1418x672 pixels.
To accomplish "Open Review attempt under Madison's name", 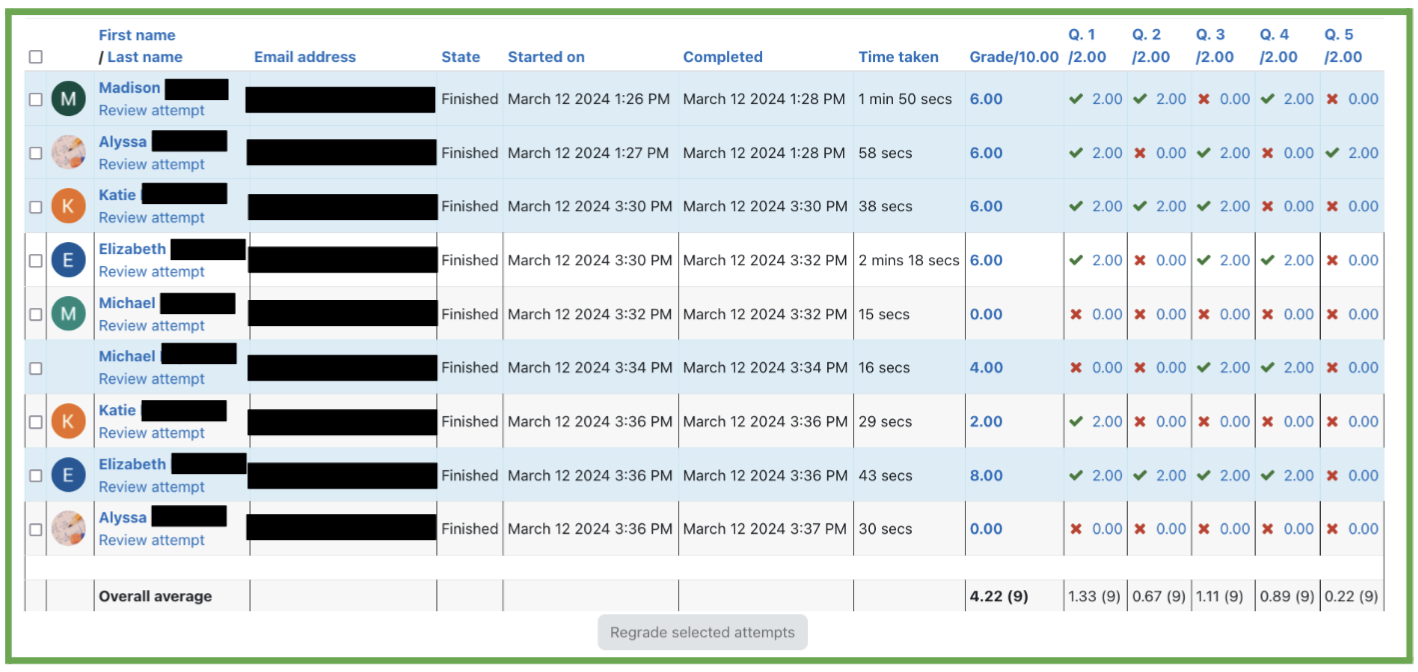I will [x=151, y=110].
